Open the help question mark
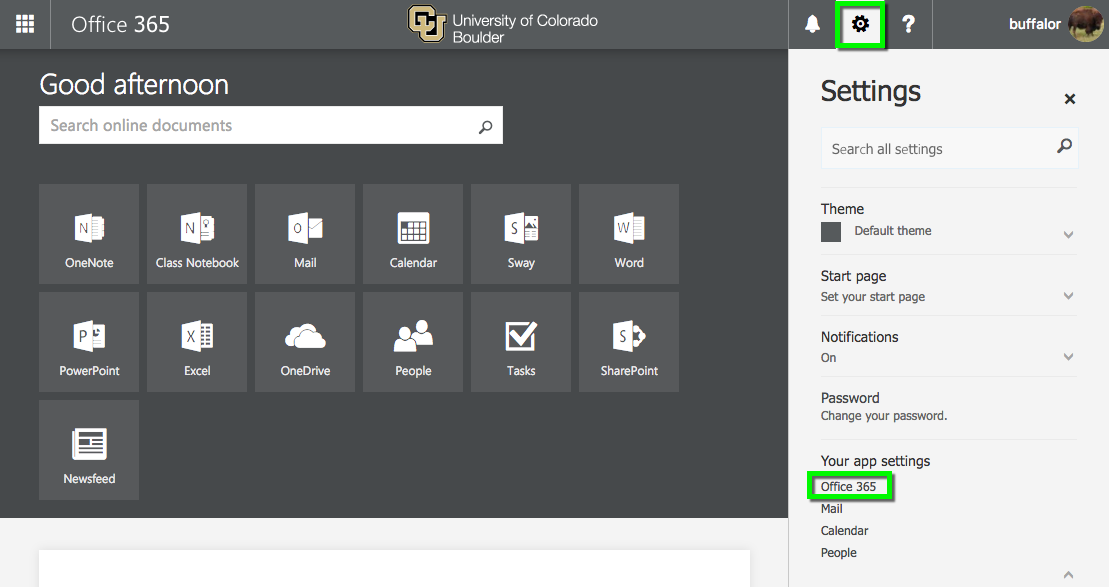The width and height of the screenshot is (1109, 587). [x=908, y=24]
